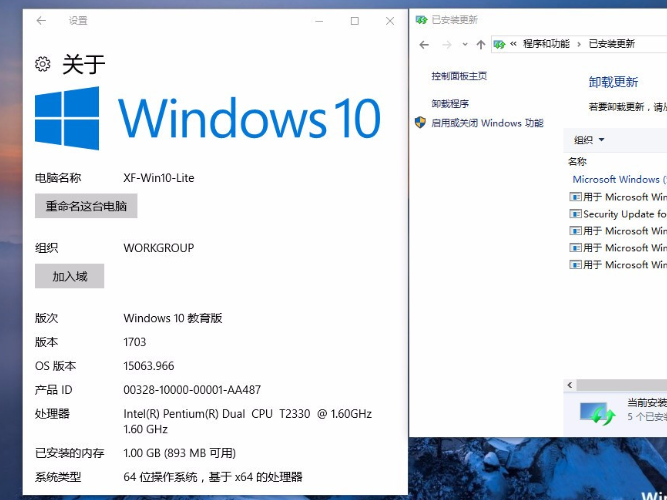
Task: Select the first 用于 Microsoft Windows update
Action: pyautogui.click(x=618, y=197)
